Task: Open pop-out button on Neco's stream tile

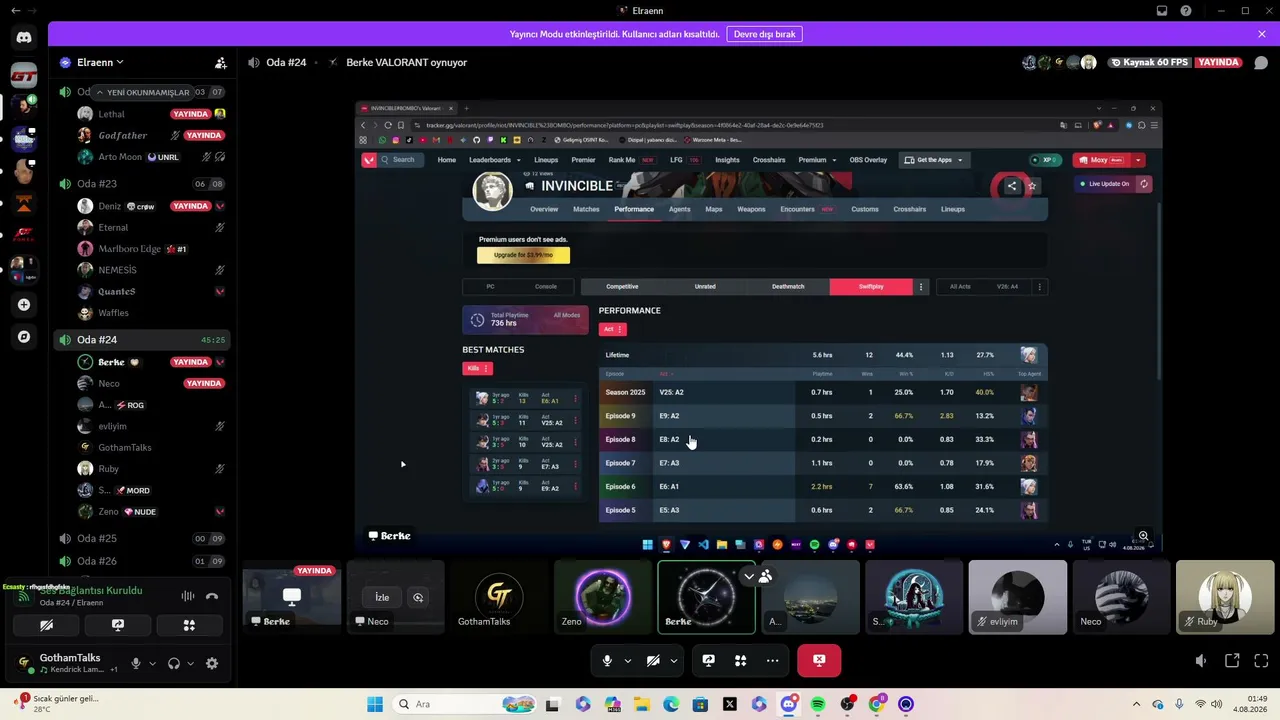Action: [x=418, y=597]
